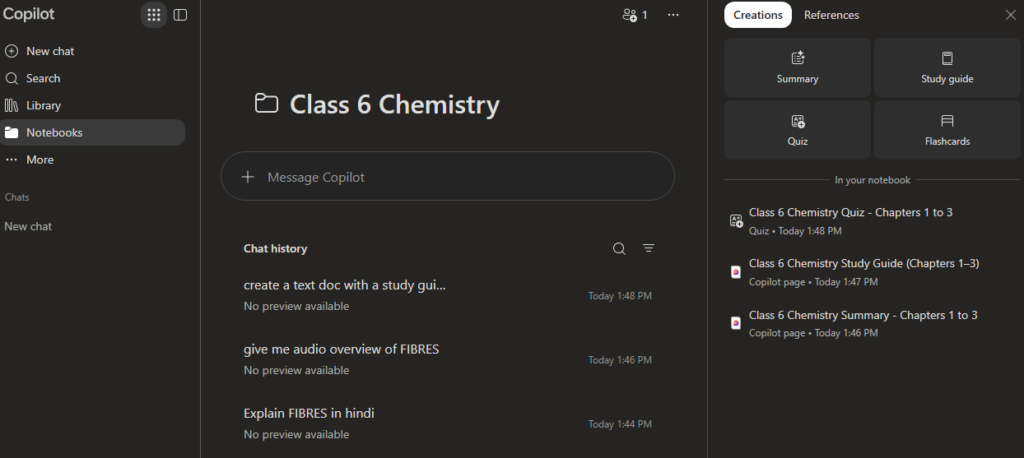1024x458 pixels.
Task: Focus the Message Copilot input field
Action: 447,176
